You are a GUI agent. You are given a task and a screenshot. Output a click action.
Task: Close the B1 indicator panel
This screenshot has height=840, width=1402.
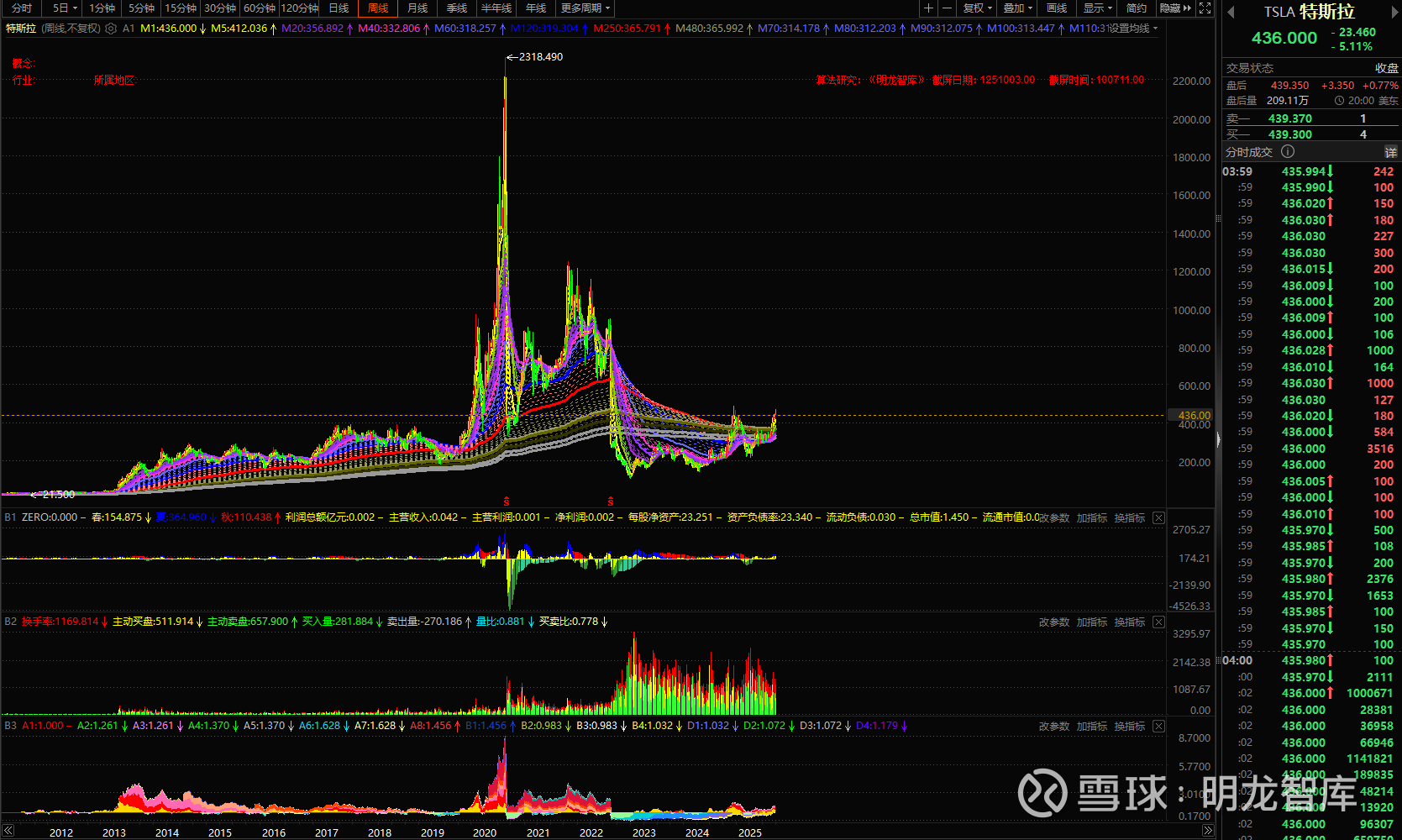pos(1158,518)
